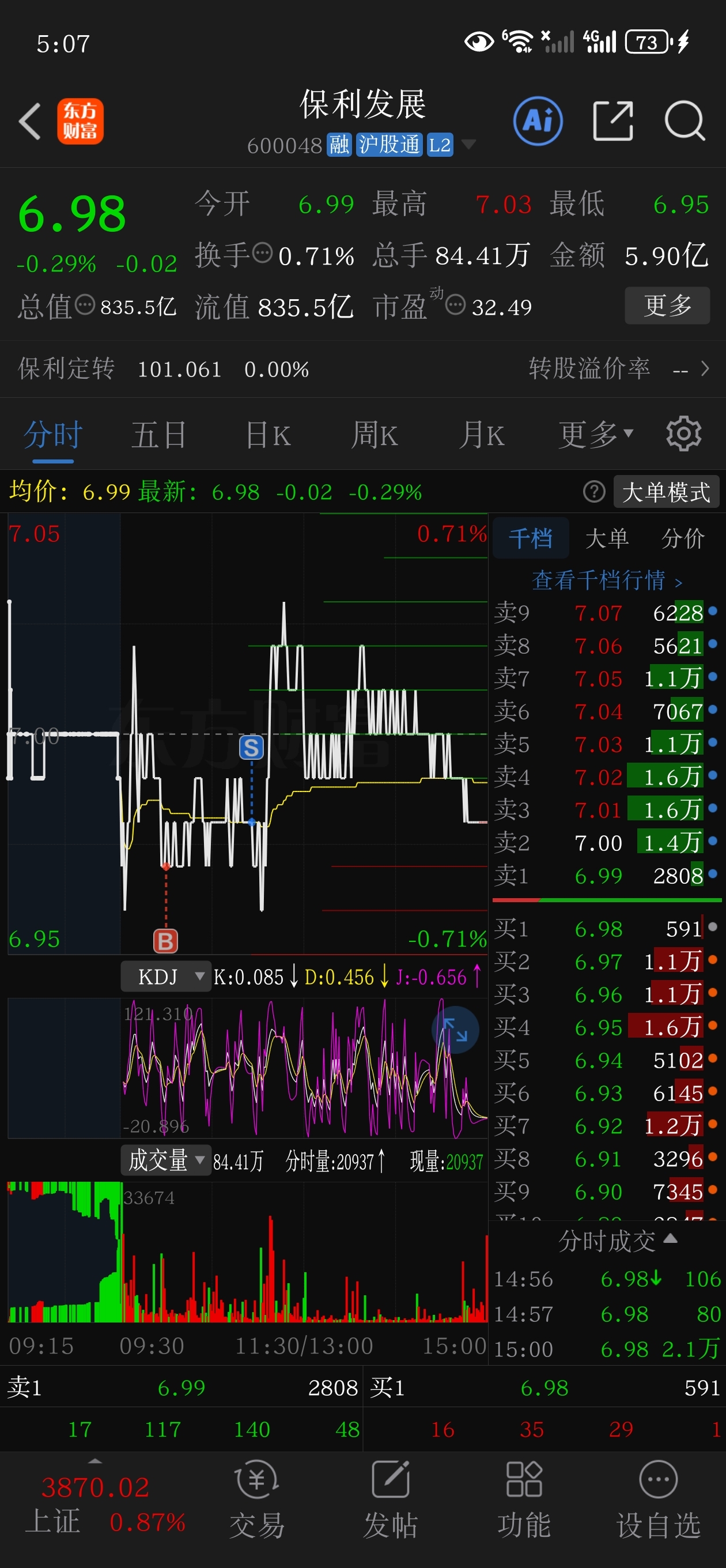Tap 卖5 7.03 order row
Screen dimensions: 726x1568
tap(607, 743)
